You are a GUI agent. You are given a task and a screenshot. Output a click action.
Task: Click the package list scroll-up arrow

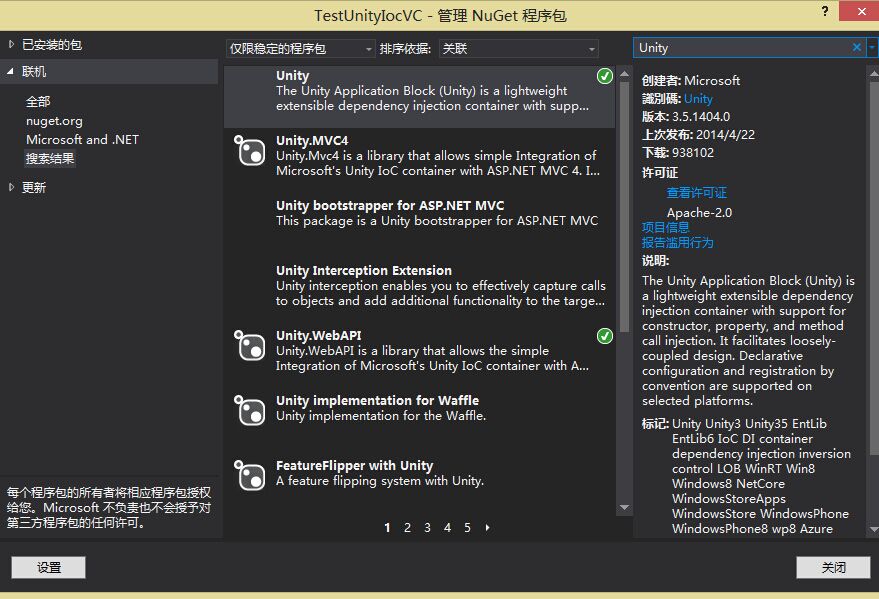point(624,73)
